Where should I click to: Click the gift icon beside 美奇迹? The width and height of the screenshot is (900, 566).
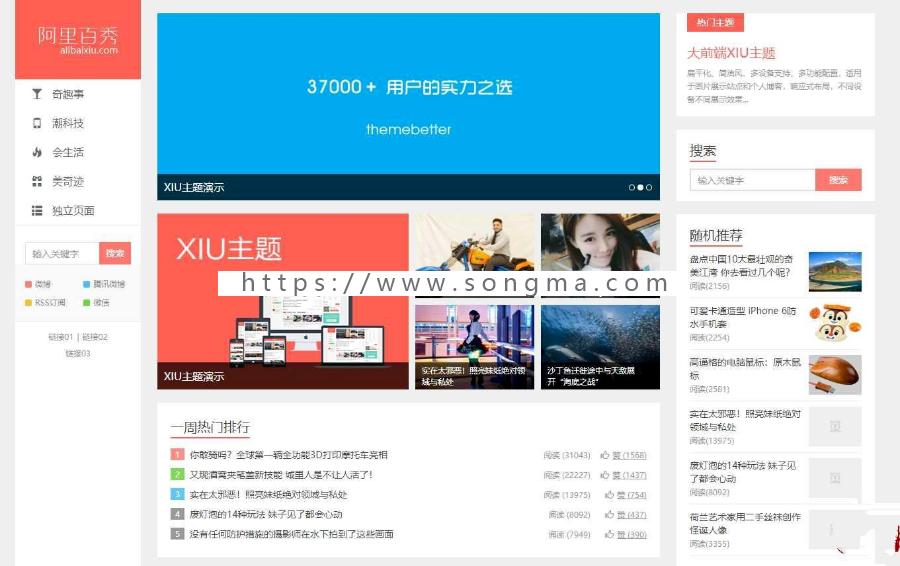(x=37, y=181)
